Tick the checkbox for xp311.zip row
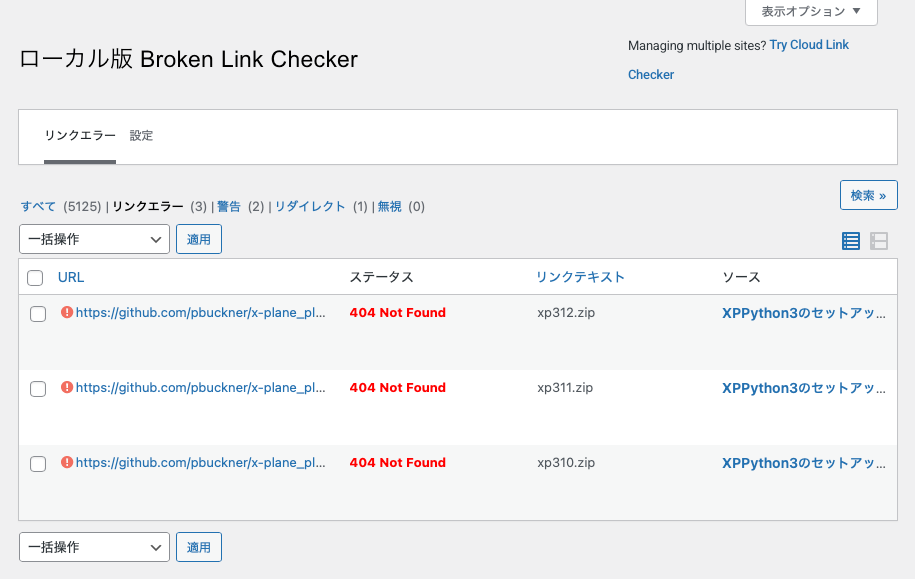Image resolution: width=915 pixels, height=579 pixels. [38, 389]
